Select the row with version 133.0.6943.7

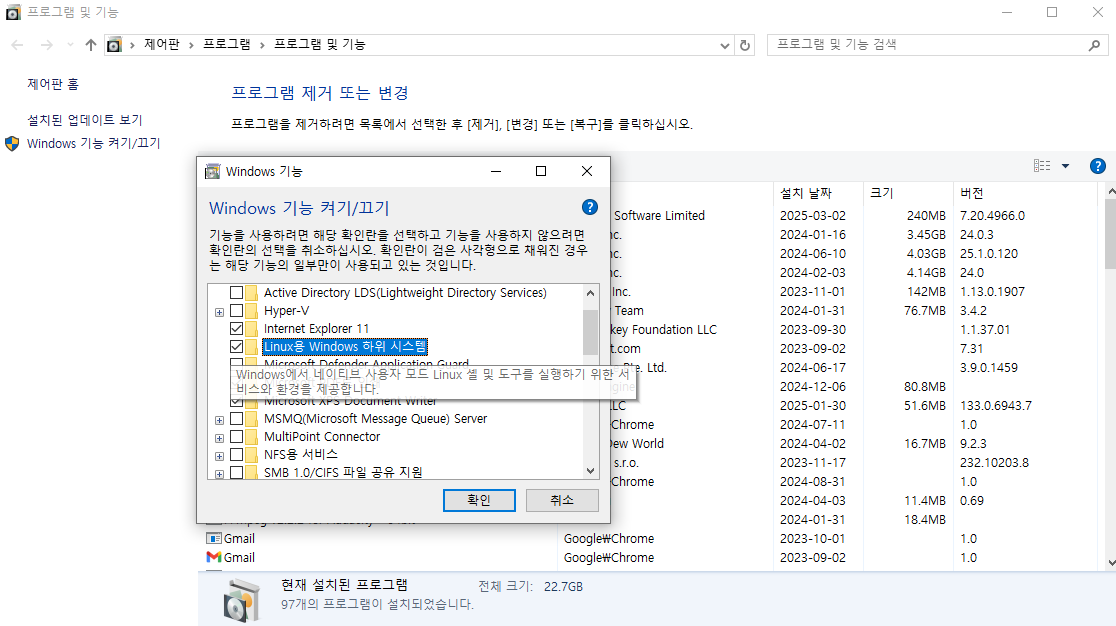(854, 405)
